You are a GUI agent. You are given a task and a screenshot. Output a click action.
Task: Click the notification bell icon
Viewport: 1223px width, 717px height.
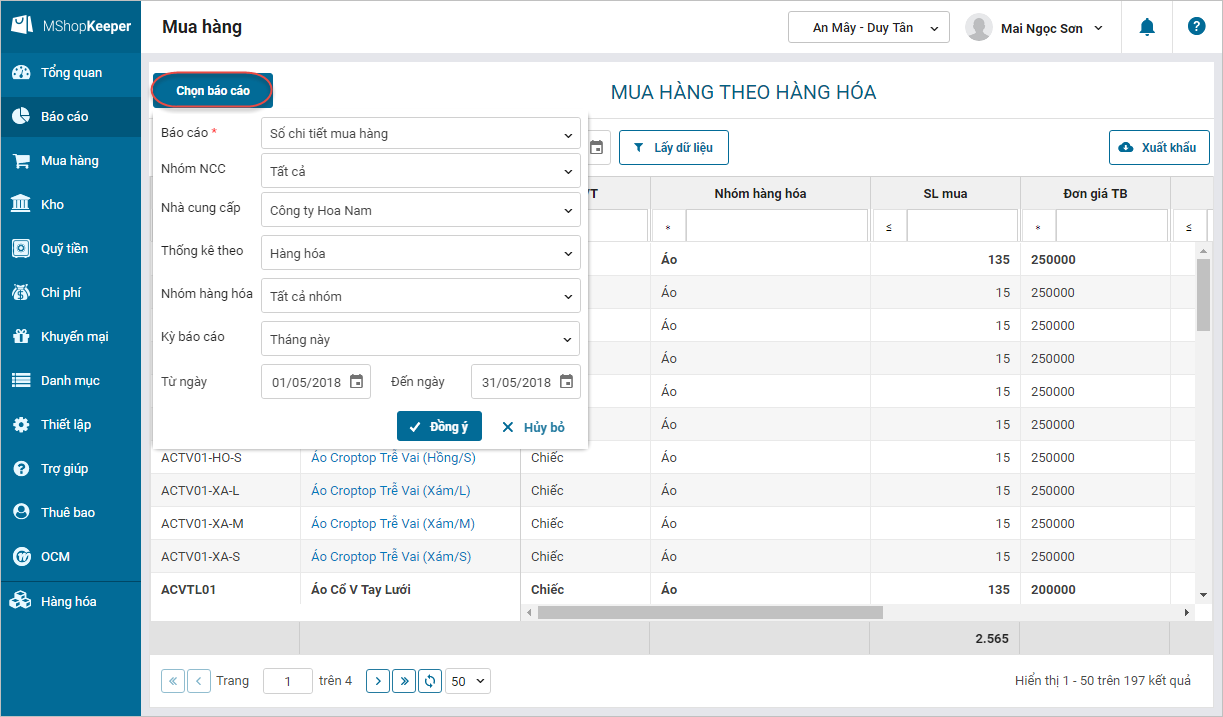tap(1147, 28)
